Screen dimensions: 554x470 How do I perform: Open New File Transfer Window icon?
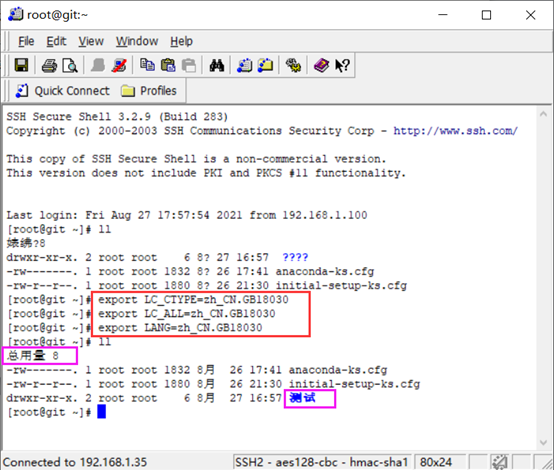tap(266, 65)
